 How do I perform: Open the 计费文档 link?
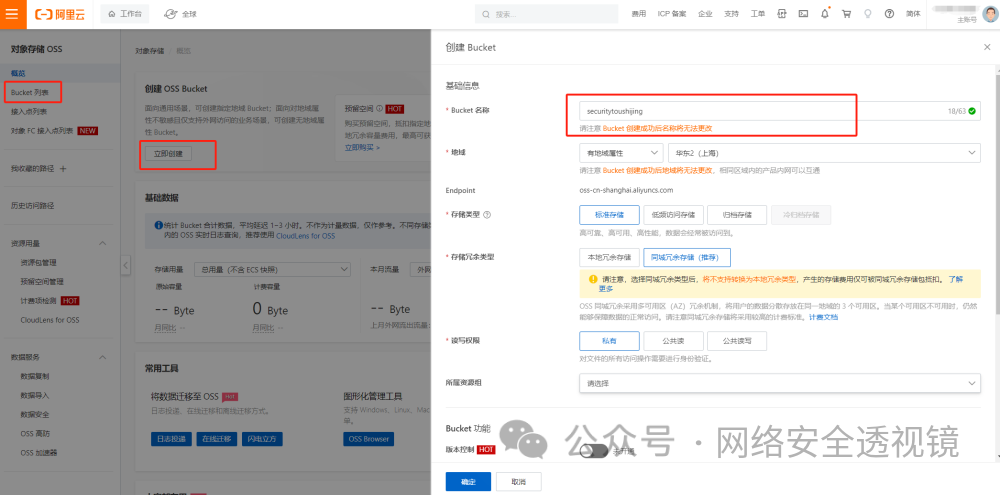point(823,317)
